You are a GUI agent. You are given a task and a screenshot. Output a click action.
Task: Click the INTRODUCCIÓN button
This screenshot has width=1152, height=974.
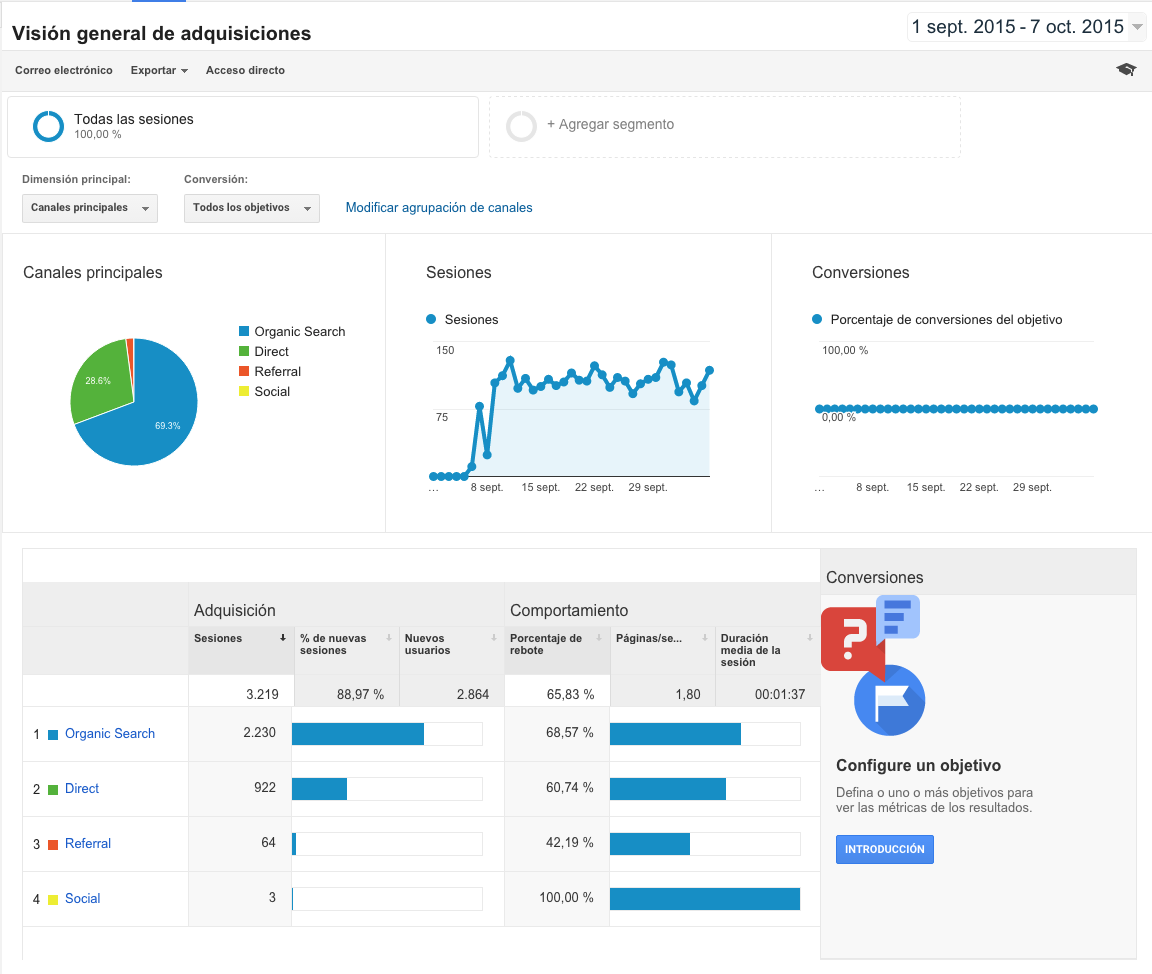[x=885, y=849]
